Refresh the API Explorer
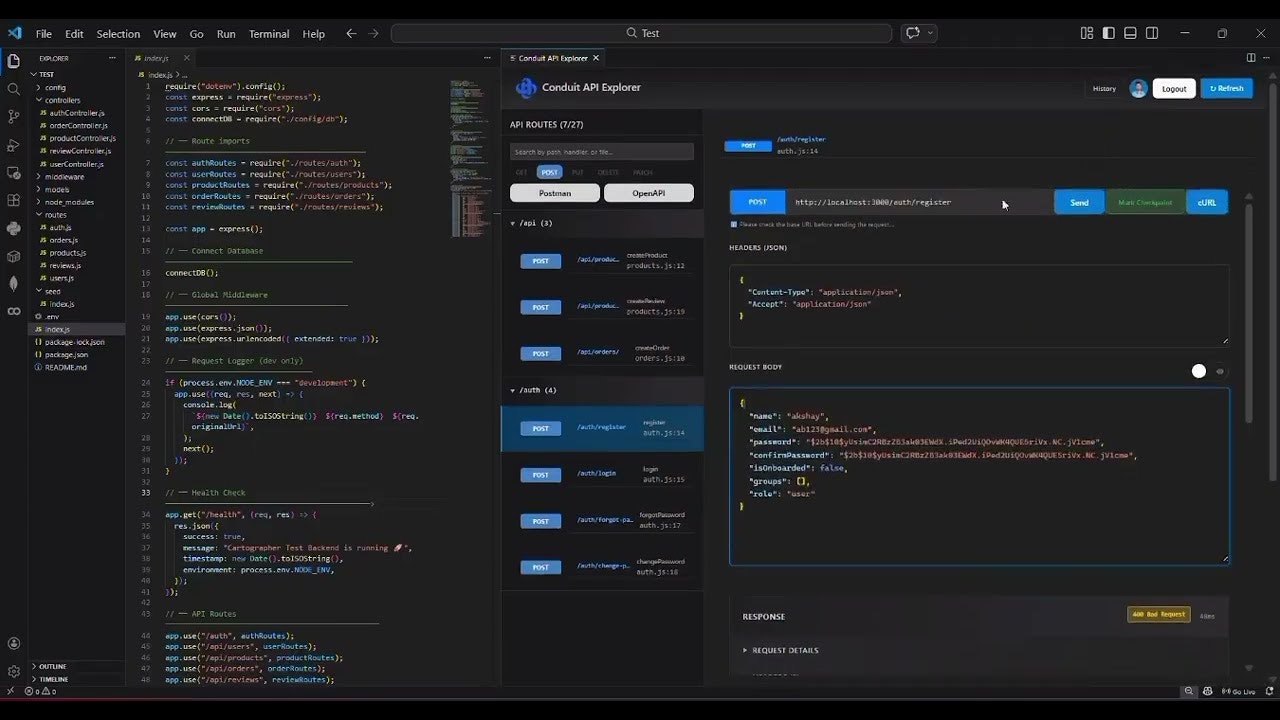Screen dimensions: 1280x720 pos(1226,88)
